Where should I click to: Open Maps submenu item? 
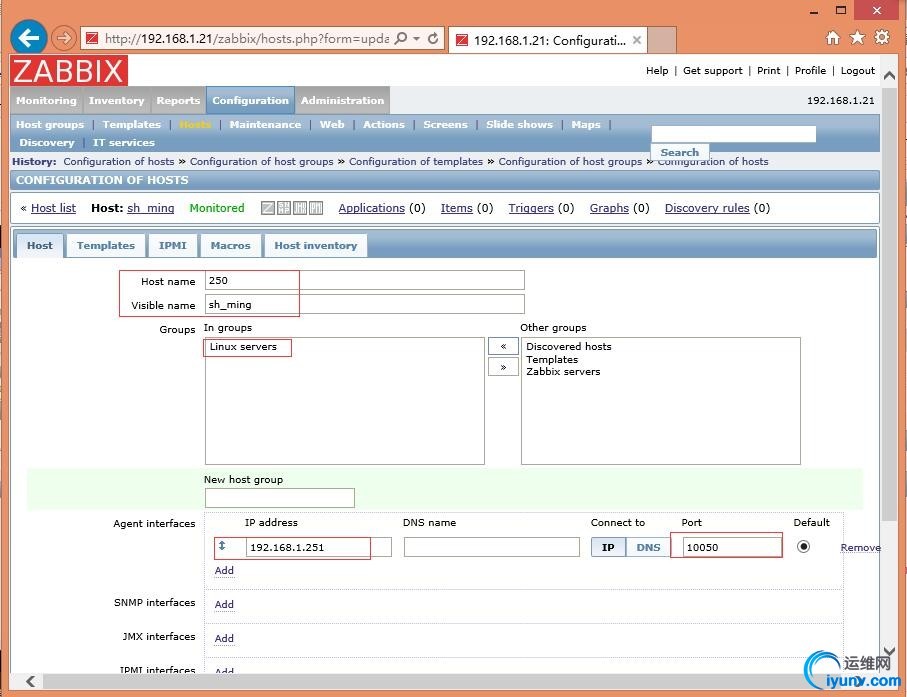tap(586, 124)
